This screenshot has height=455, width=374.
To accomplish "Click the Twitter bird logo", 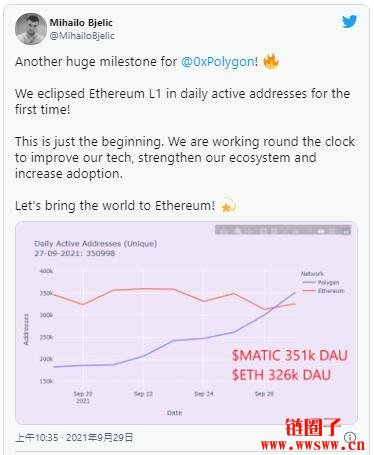I will point(349,22).
